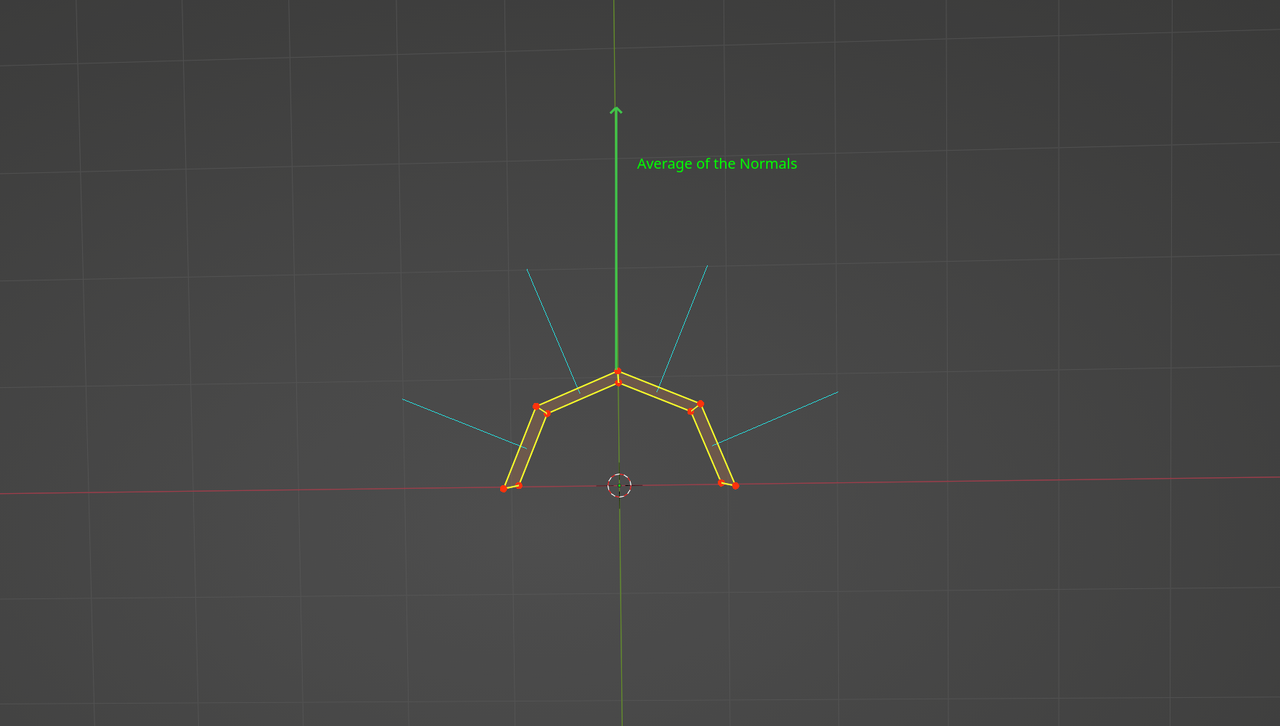Select the top-right yellow edge
This screenshot has height=726, width=1280.
tap(660, 388)
